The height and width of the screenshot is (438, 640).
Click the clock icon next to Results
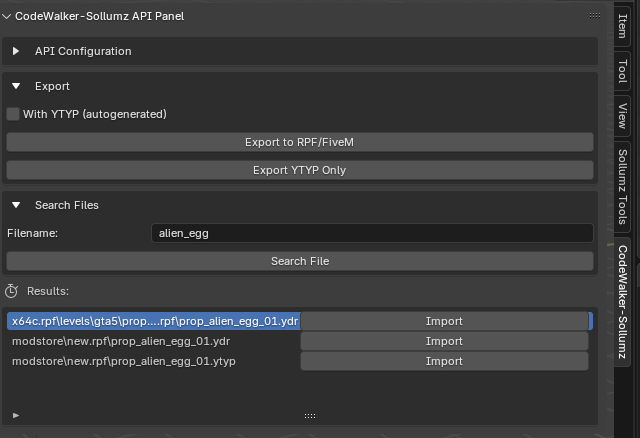[x=11, y=291]
